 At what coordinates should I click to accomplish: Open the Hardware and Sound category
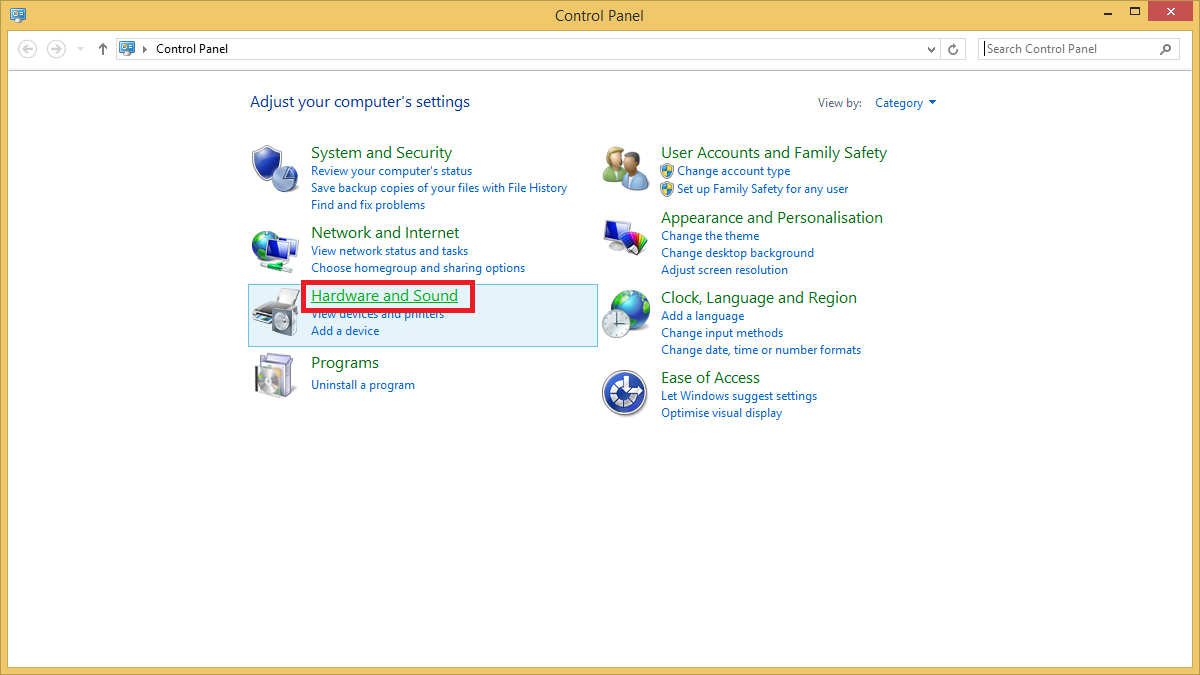pos(384,296)
